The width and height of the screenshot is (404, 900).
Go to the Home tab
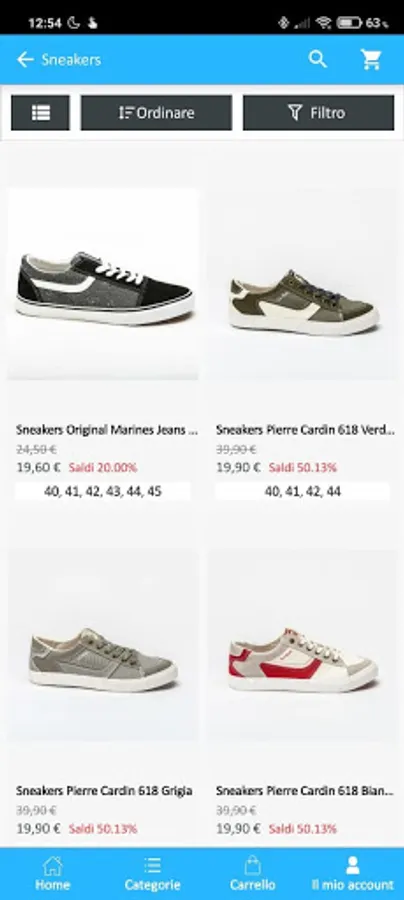[52, 874]
